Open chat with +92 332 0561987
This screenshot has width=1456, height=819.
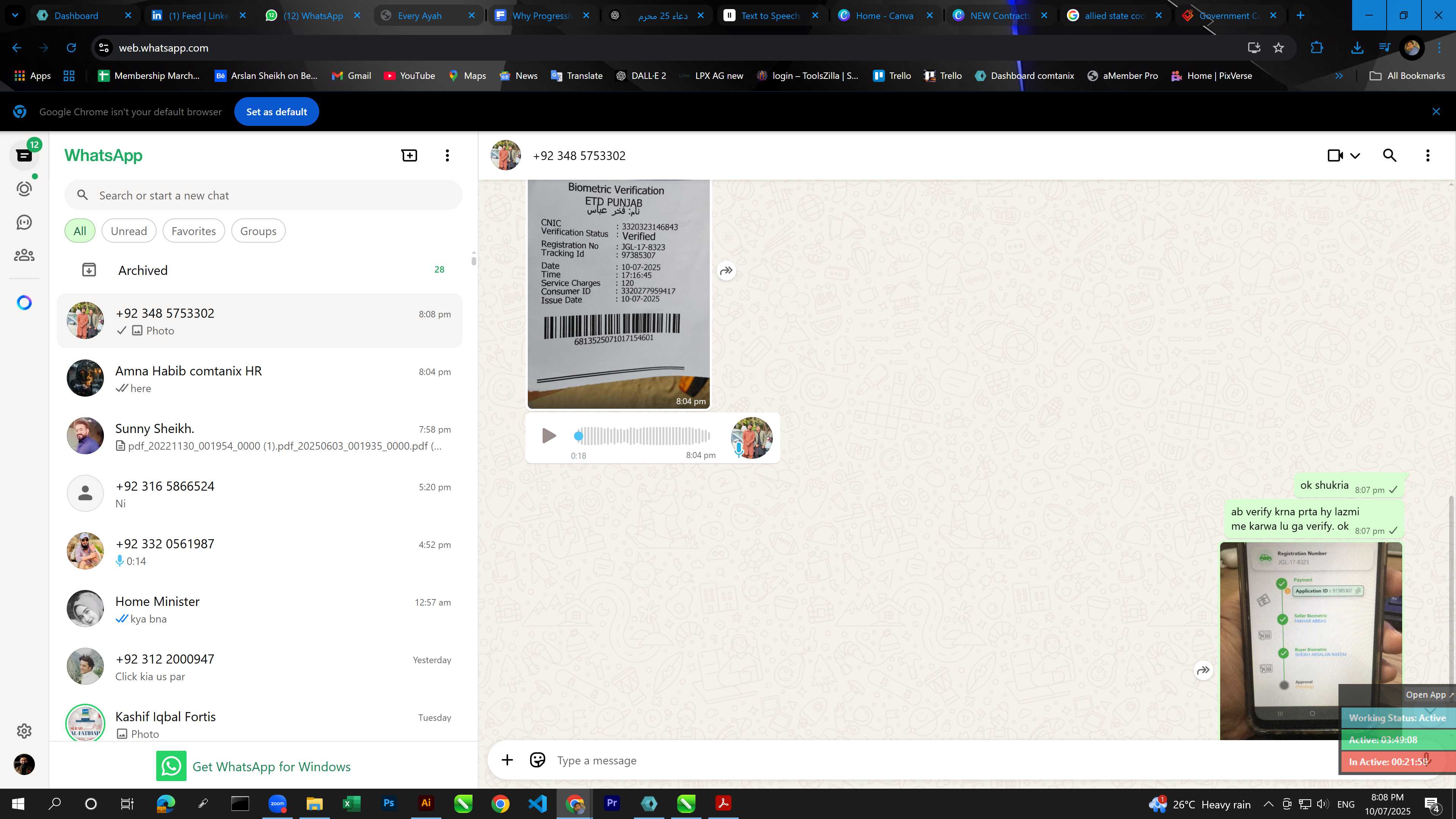tap(260, 552)
